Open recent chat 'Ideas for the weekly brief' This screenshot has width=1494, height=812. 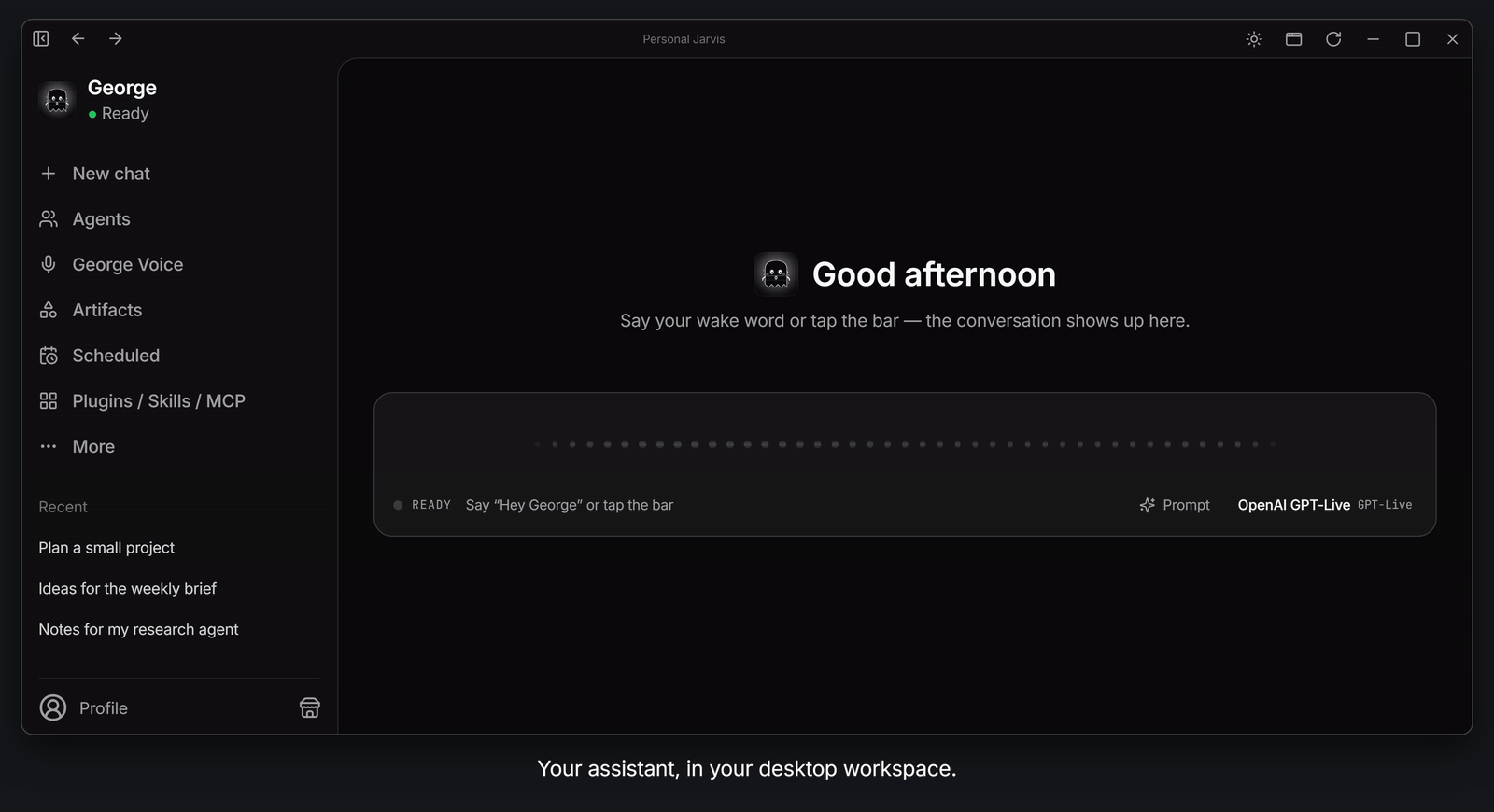coord(127,589)
